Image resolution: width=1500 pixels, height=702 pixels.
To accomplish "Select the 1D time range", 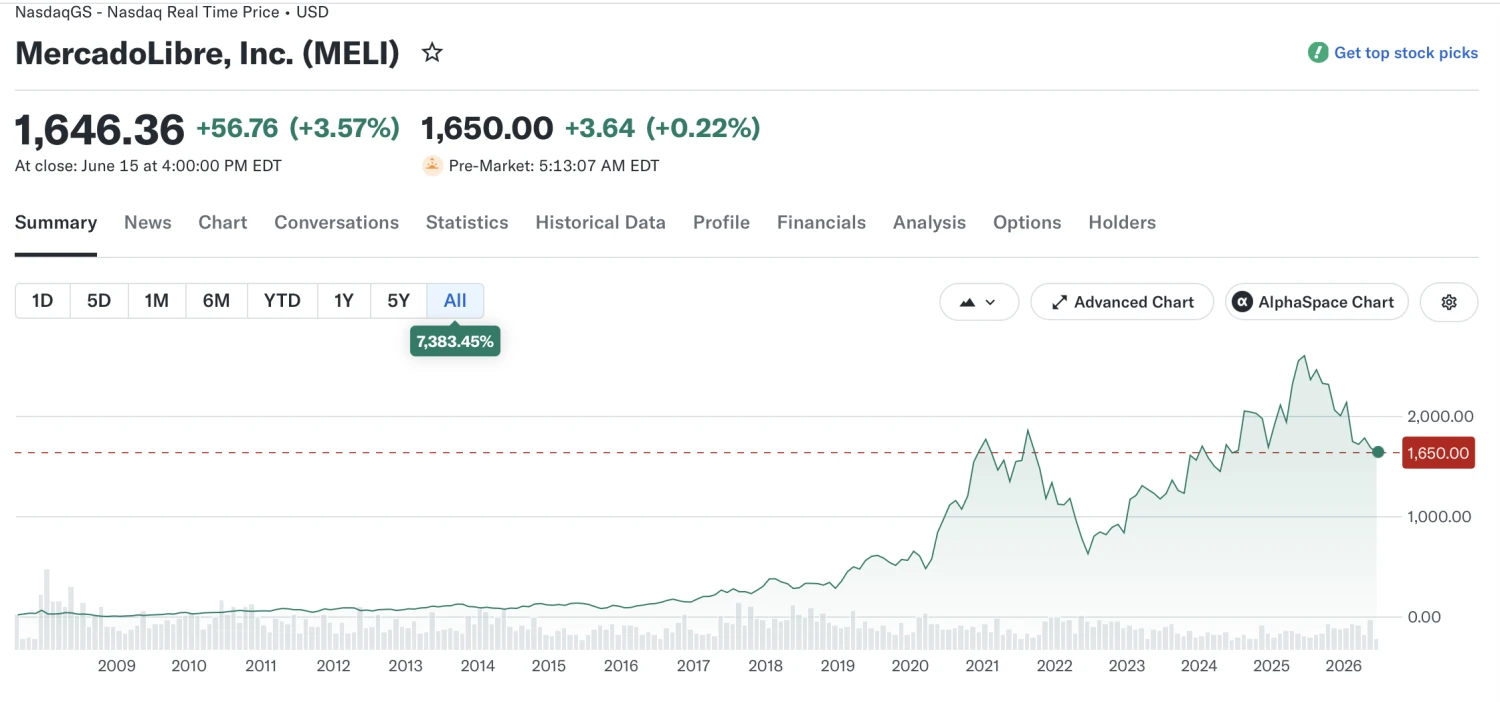I will pos(43,301).
